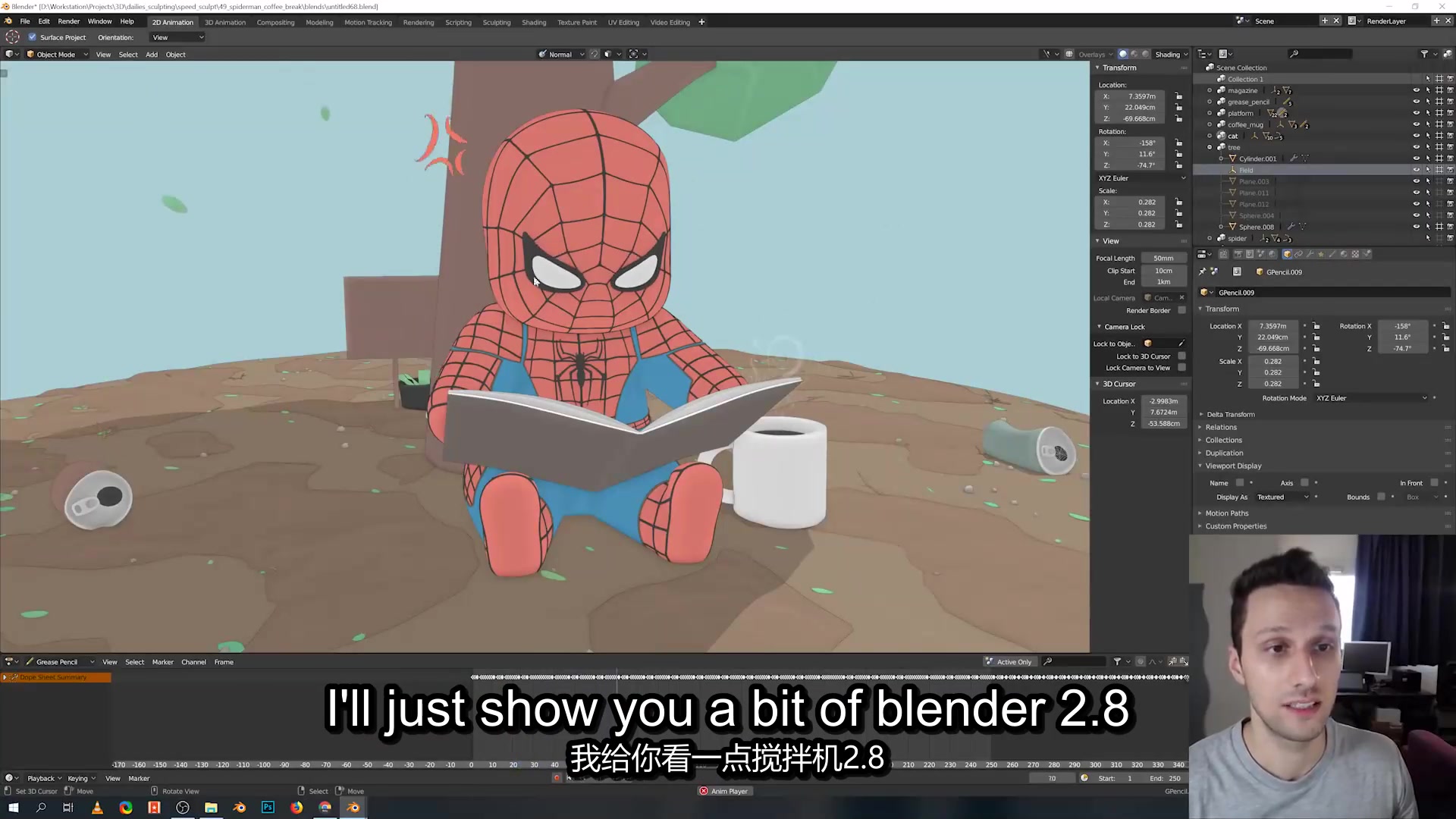Switch to the 3D Animation workspace tab
1456x819 pixels.
coord(225,22)
